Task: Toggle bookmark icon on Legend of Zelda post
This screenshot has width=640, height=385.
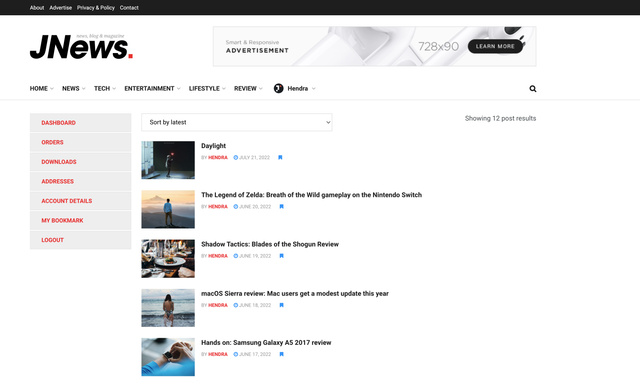Action: pyautogui.click(x=281, y=207)
